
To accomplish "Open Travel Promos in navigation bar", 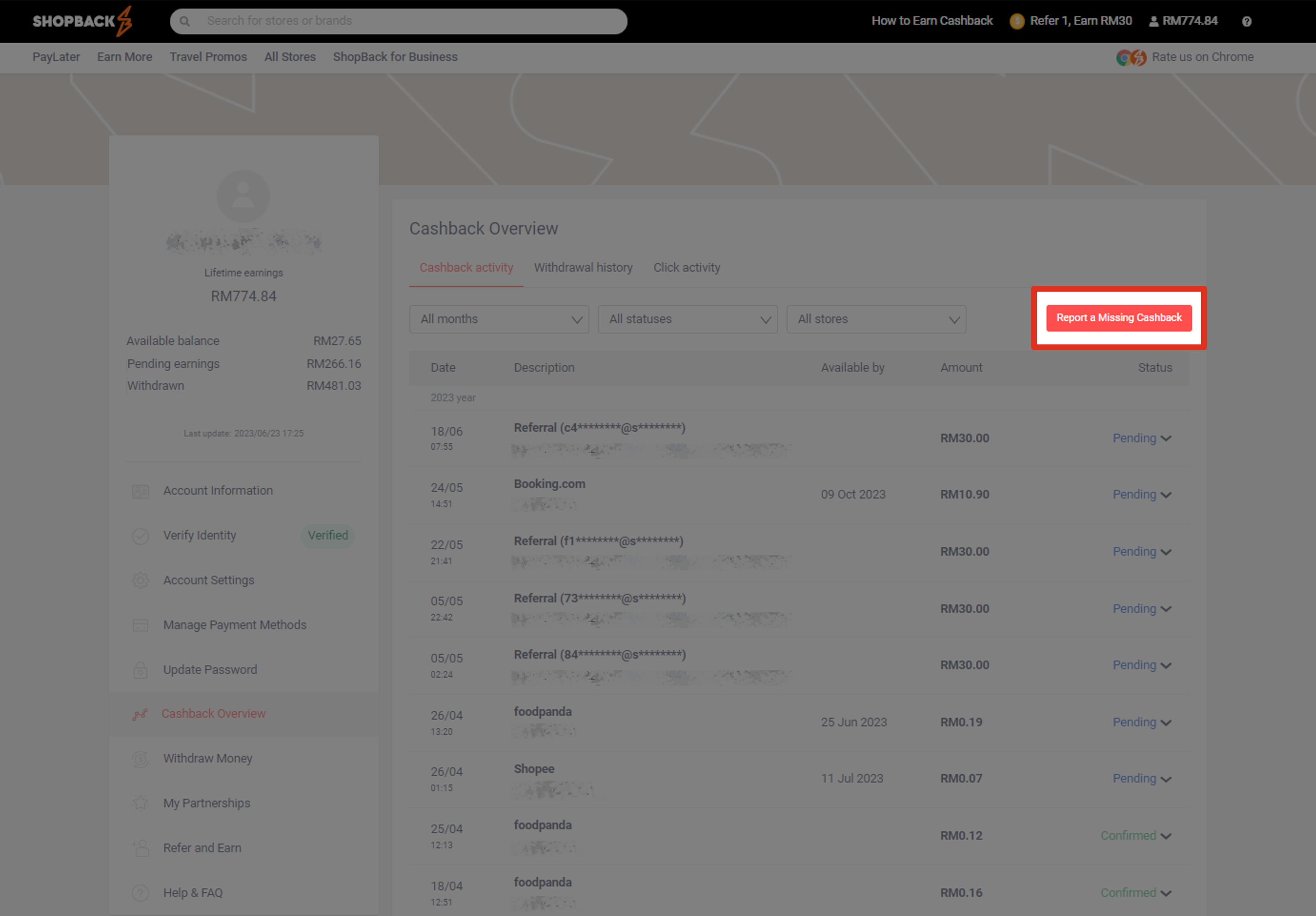I will tap(208, 57).
